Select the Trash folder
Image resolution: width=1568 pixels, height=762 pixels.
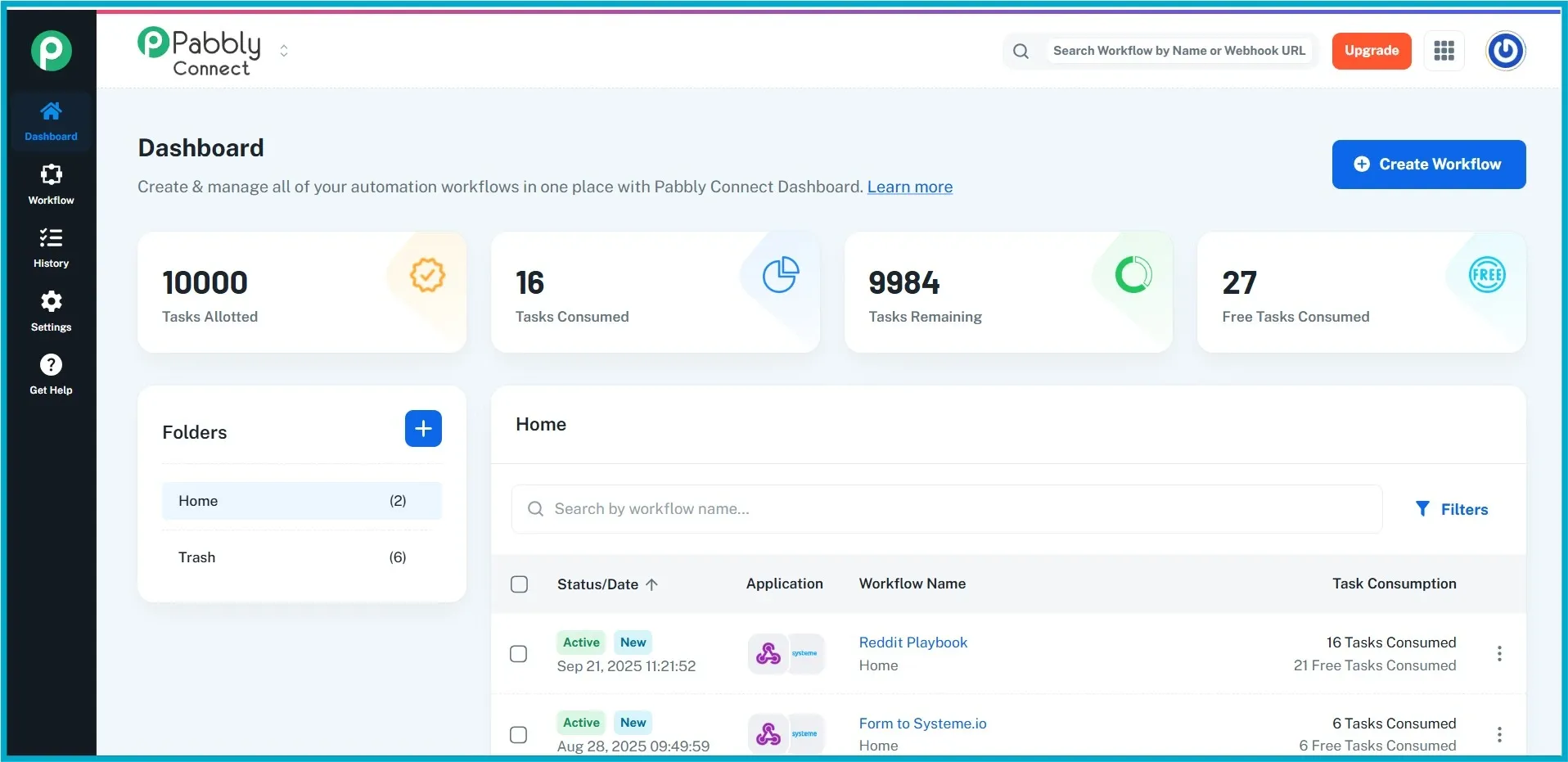(196, 557)
